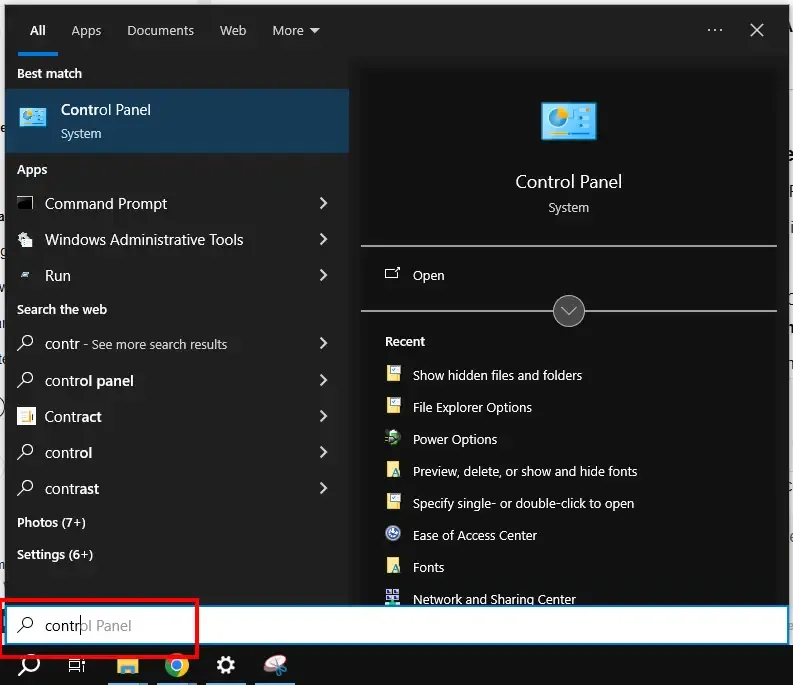Click the Power Options icon
The height and width of the screenshot is (685, 793).
coord(393,437)
